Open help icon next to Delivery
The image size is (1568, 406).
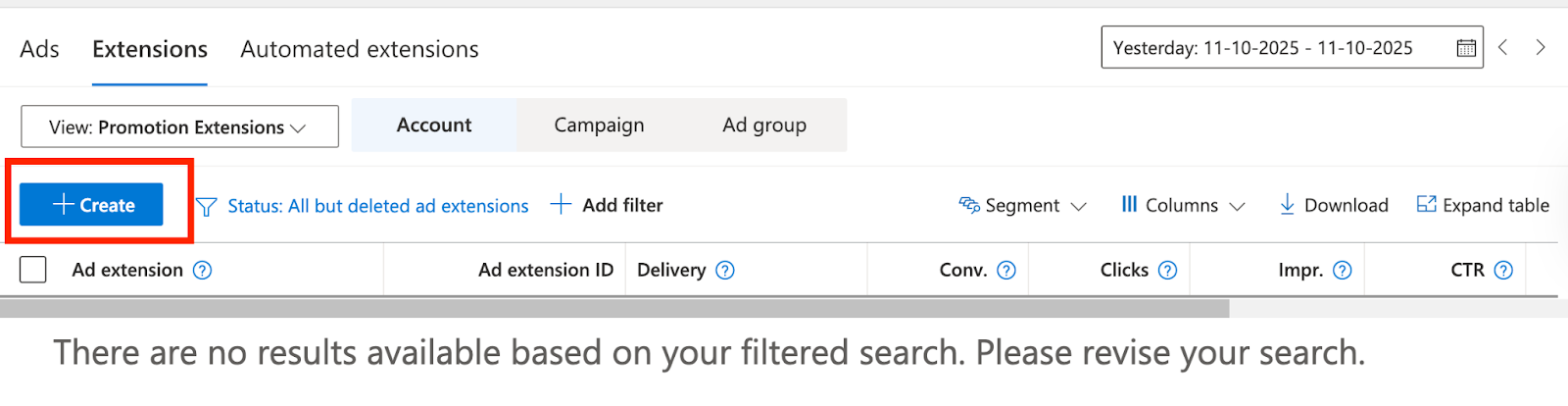pos(725,271)
